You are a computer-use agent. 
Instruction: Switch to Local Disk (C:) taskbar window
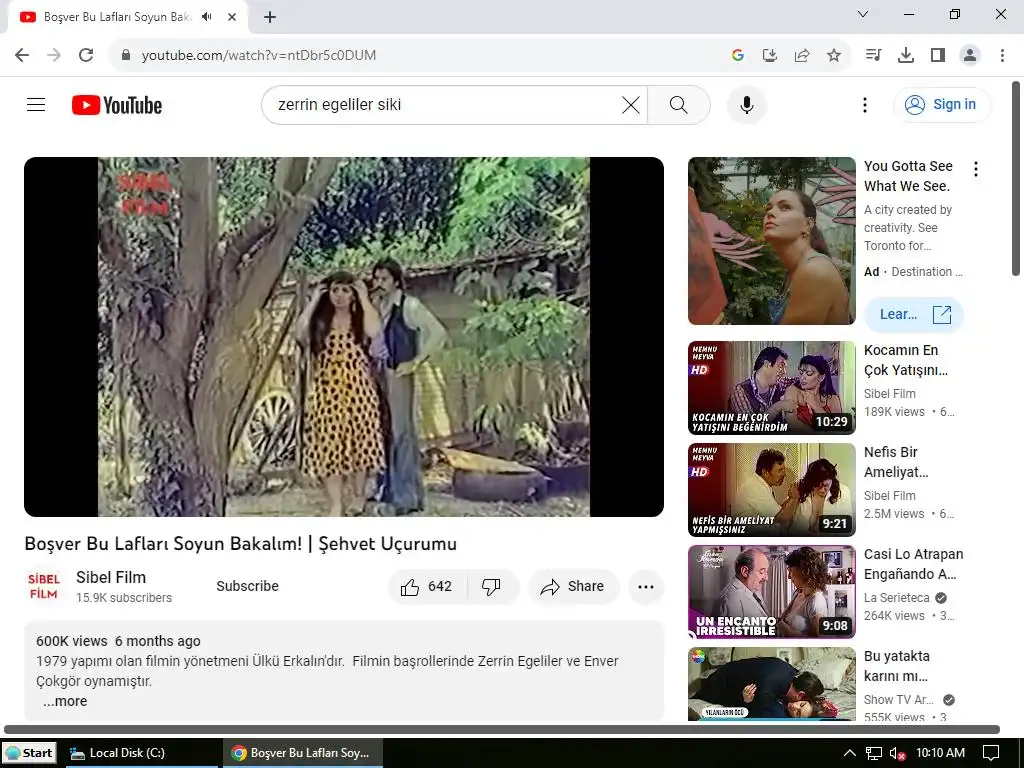[x=141, y=753]
